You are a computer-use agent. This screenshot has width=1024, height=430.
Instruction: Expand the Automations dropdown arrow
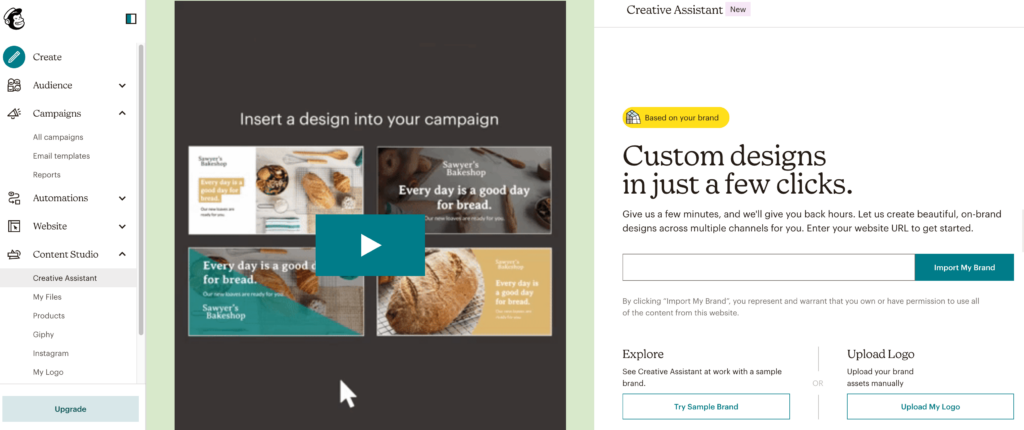pyautogui.click(x=122, y=198)
